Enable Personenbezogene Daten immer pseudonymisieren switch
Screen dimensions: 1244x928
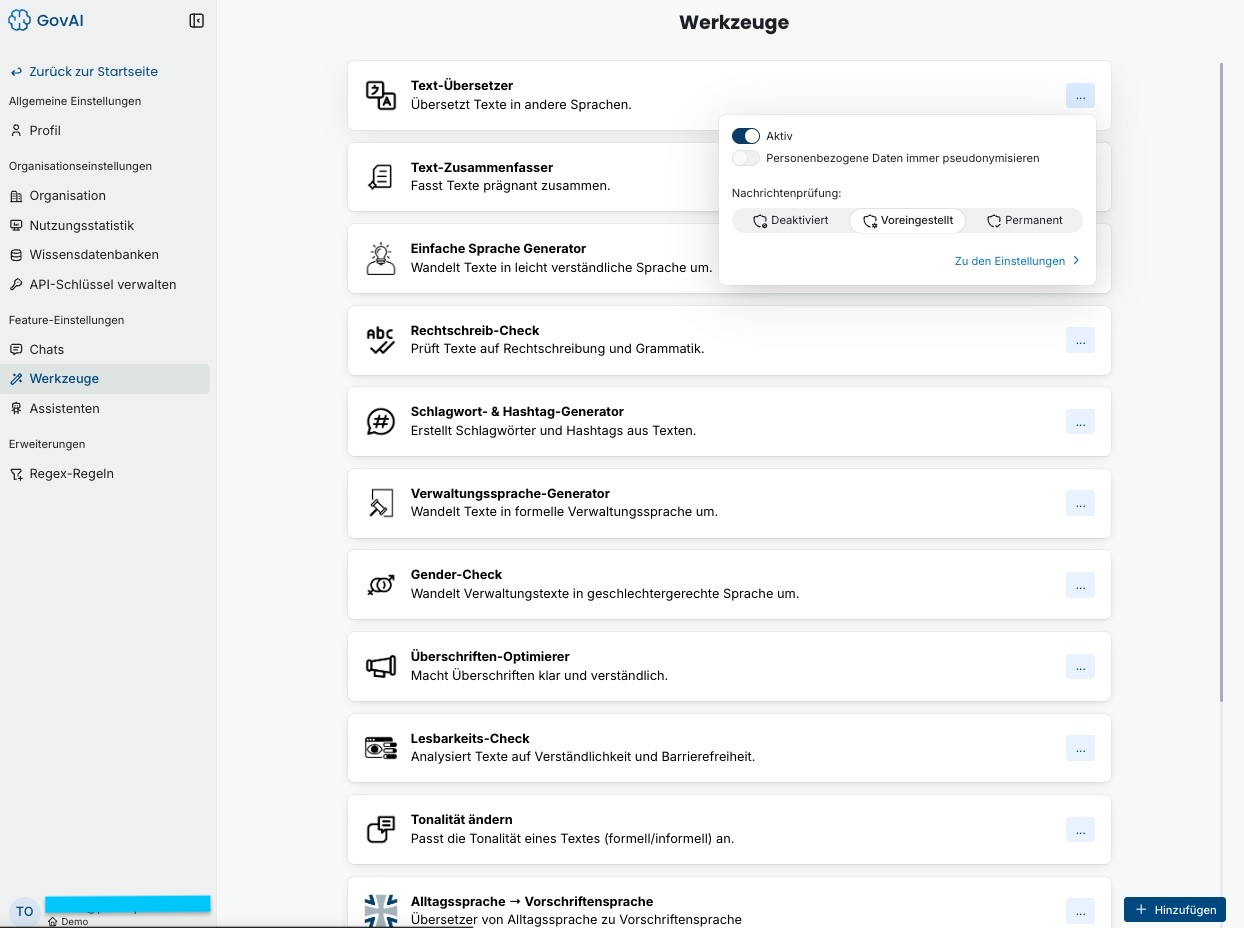coord(746,158)
